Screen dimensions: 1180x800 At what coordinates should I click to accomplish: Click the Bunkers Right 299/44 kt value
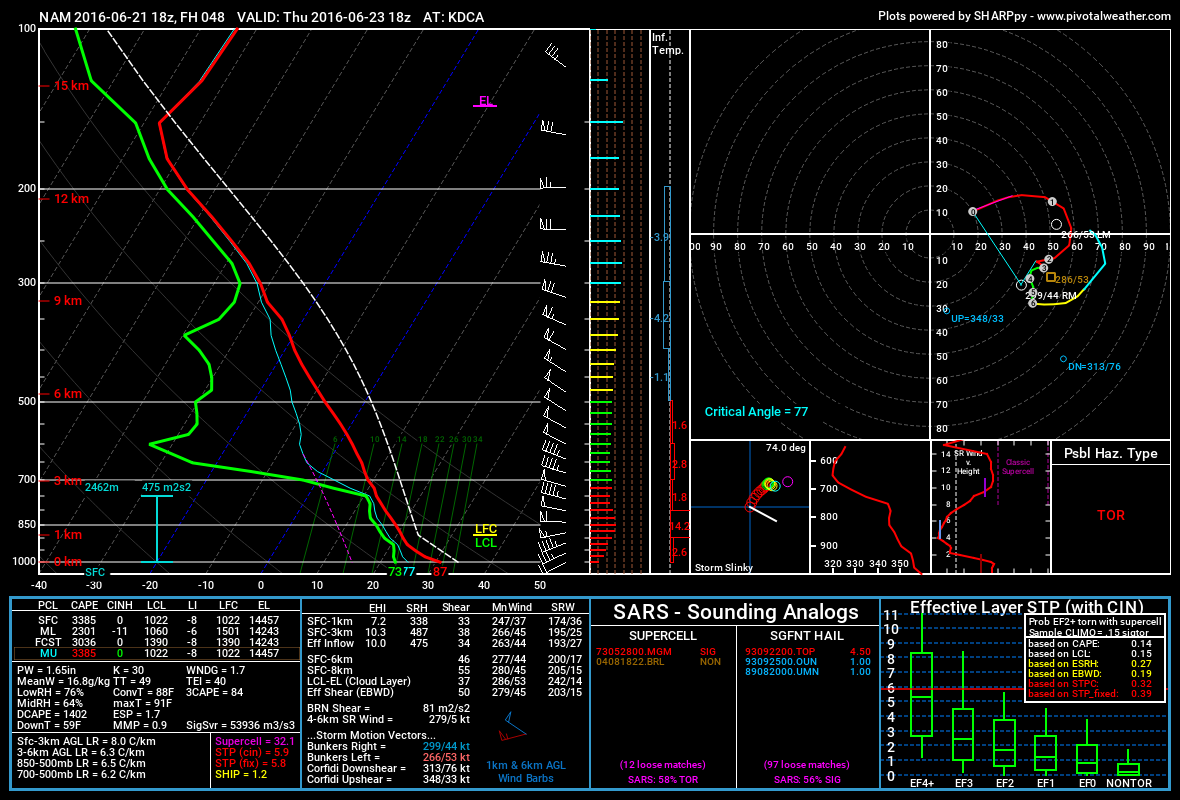pos(446,747)
